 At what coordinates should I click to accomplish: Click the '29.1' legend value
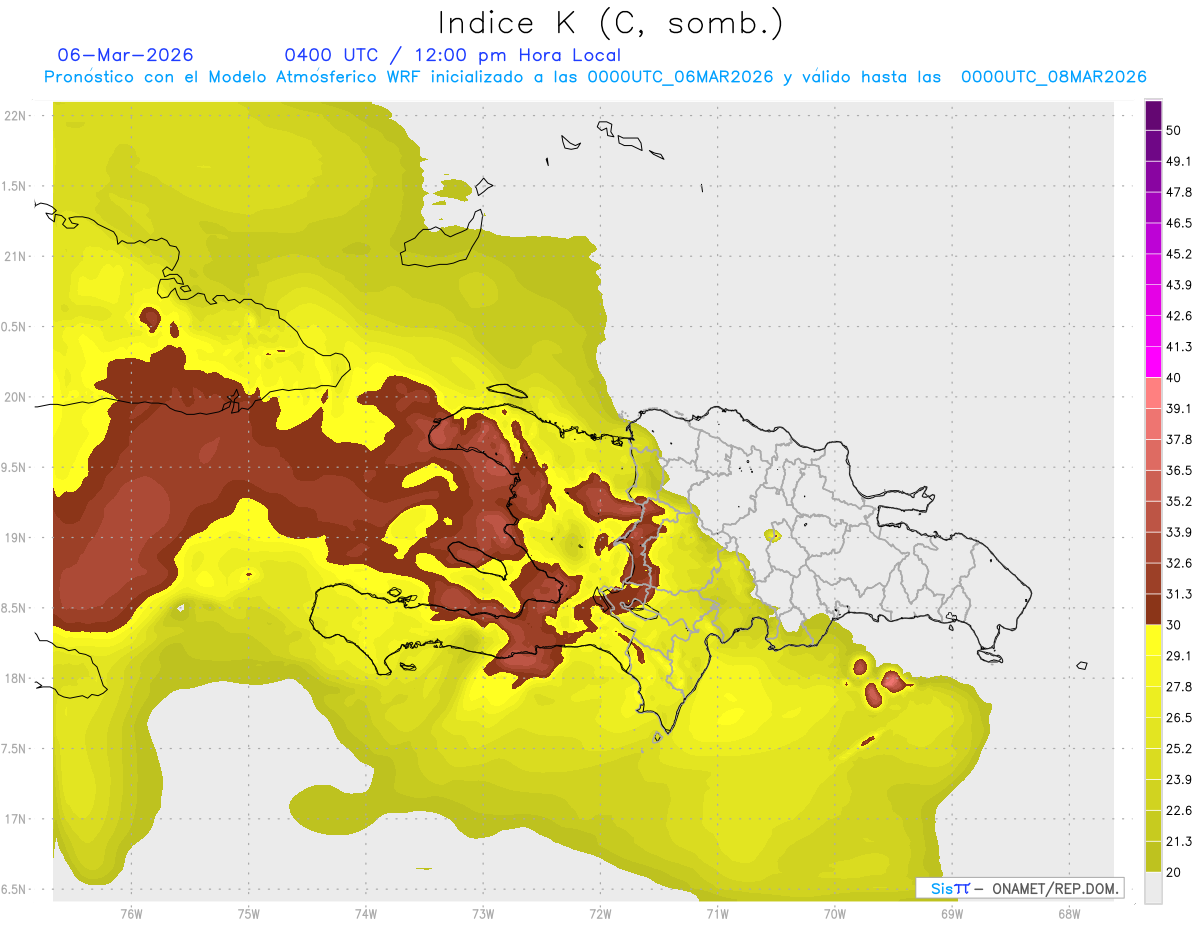(1178, 655)
